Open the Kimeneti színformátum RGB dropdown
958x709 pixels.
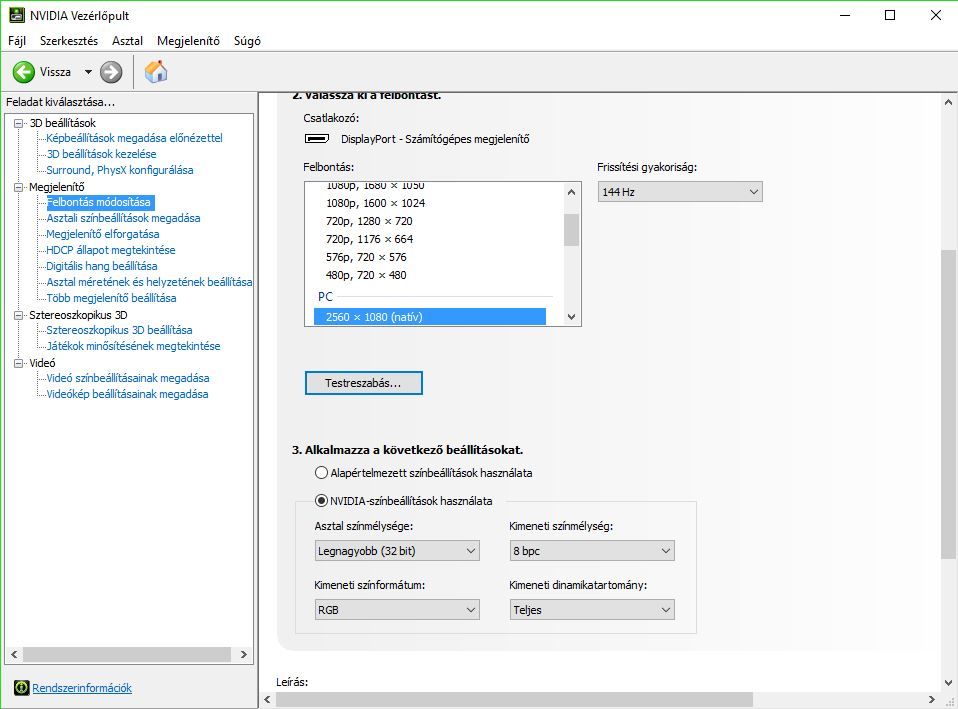397,610
